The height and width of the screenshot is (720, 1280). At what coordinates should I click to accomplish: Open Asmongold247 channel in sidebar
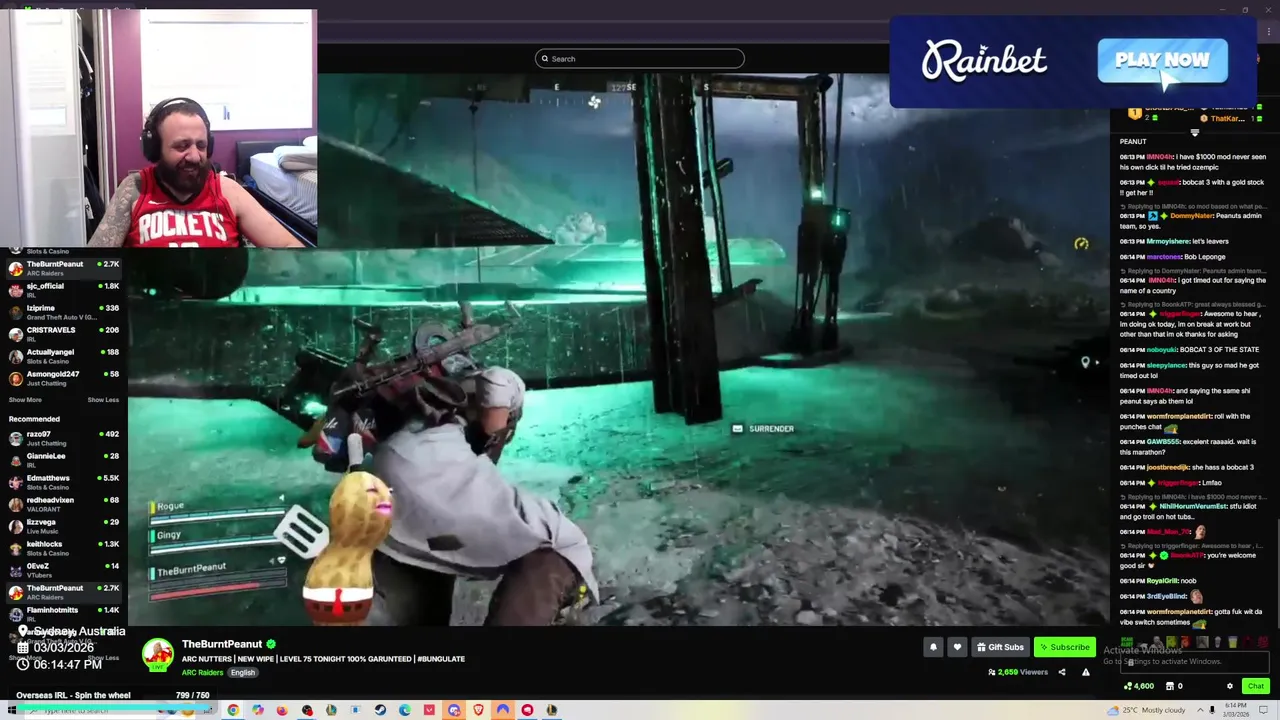(65, 378)
